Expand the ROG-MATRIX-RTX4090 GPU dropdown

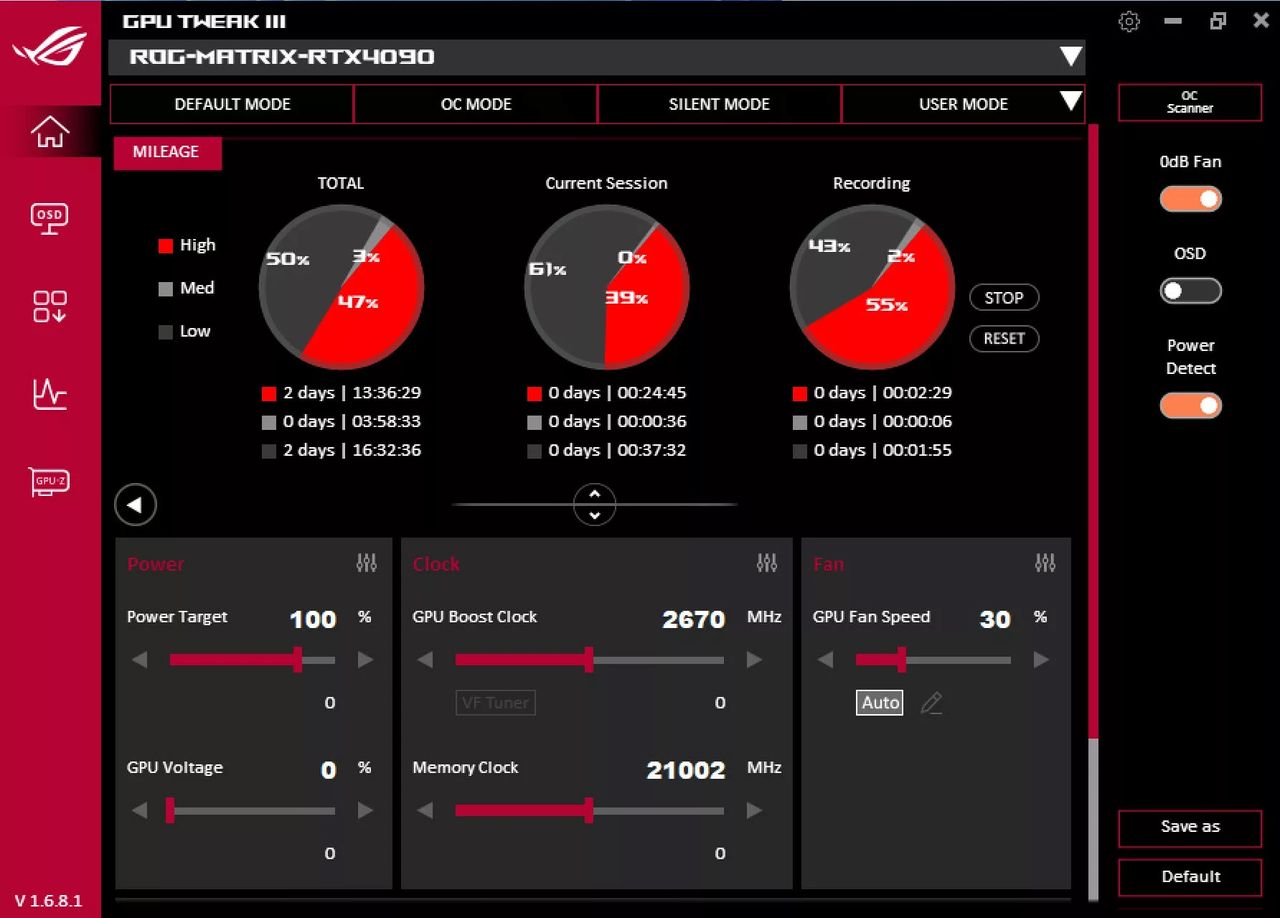pyautogui.click(x=1071, y=57)
